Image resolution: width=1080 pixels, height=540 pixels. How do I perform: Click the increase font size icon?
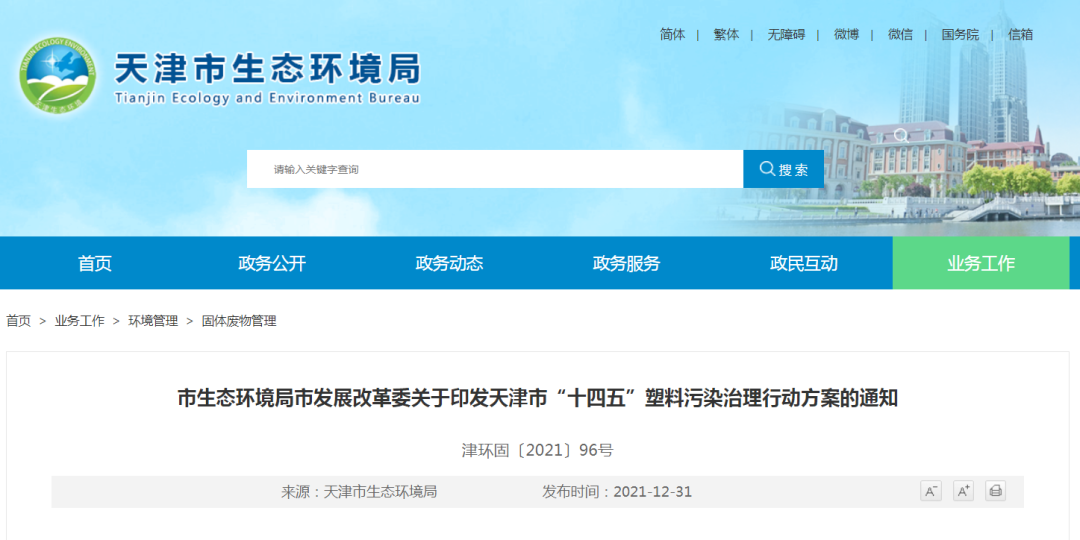click(x=963, y=491)
